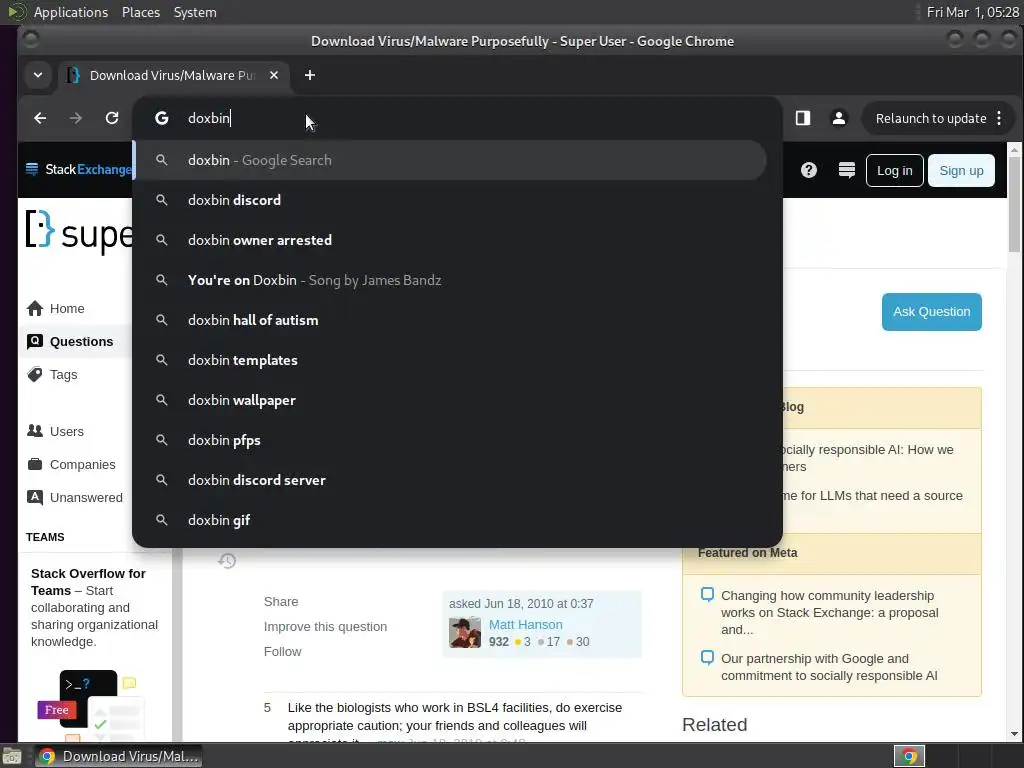Show the post activity history icon

227,560
